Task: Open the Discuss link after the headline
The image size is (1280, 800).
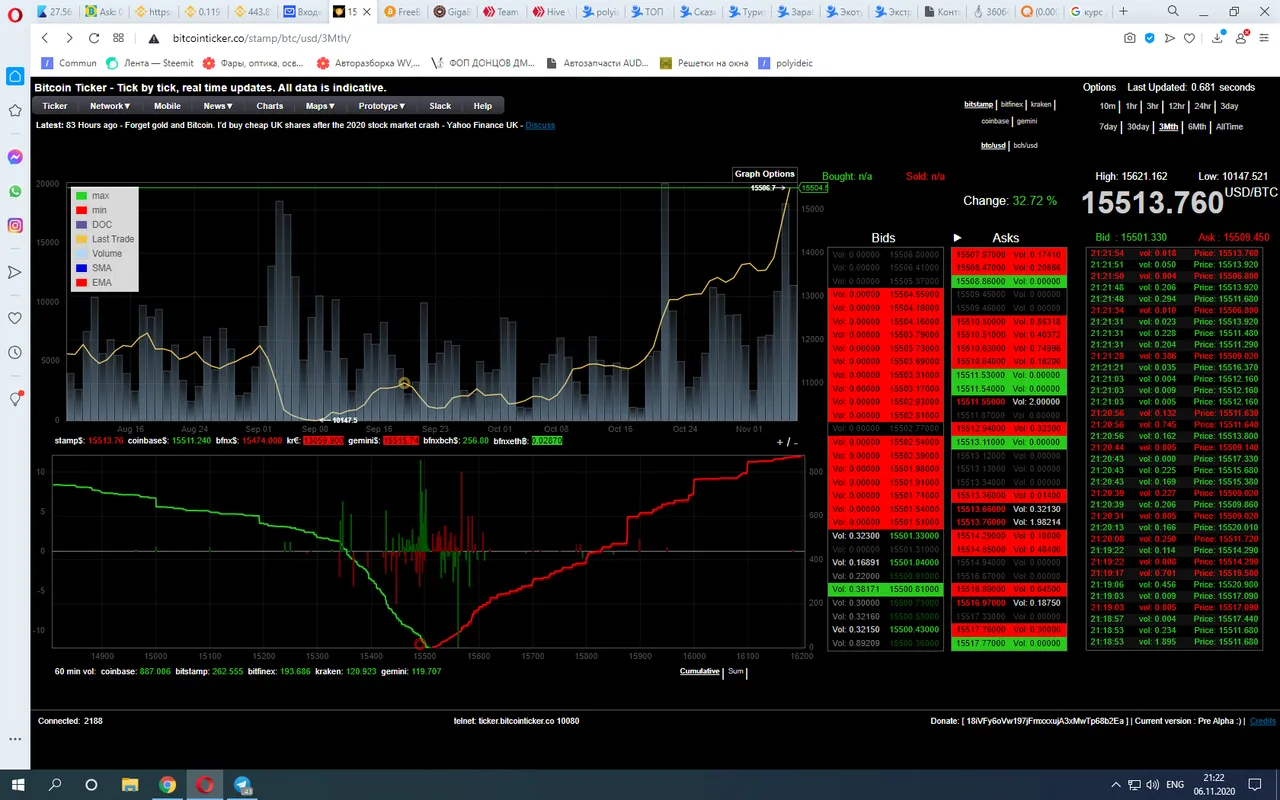Action: point(540,125)
